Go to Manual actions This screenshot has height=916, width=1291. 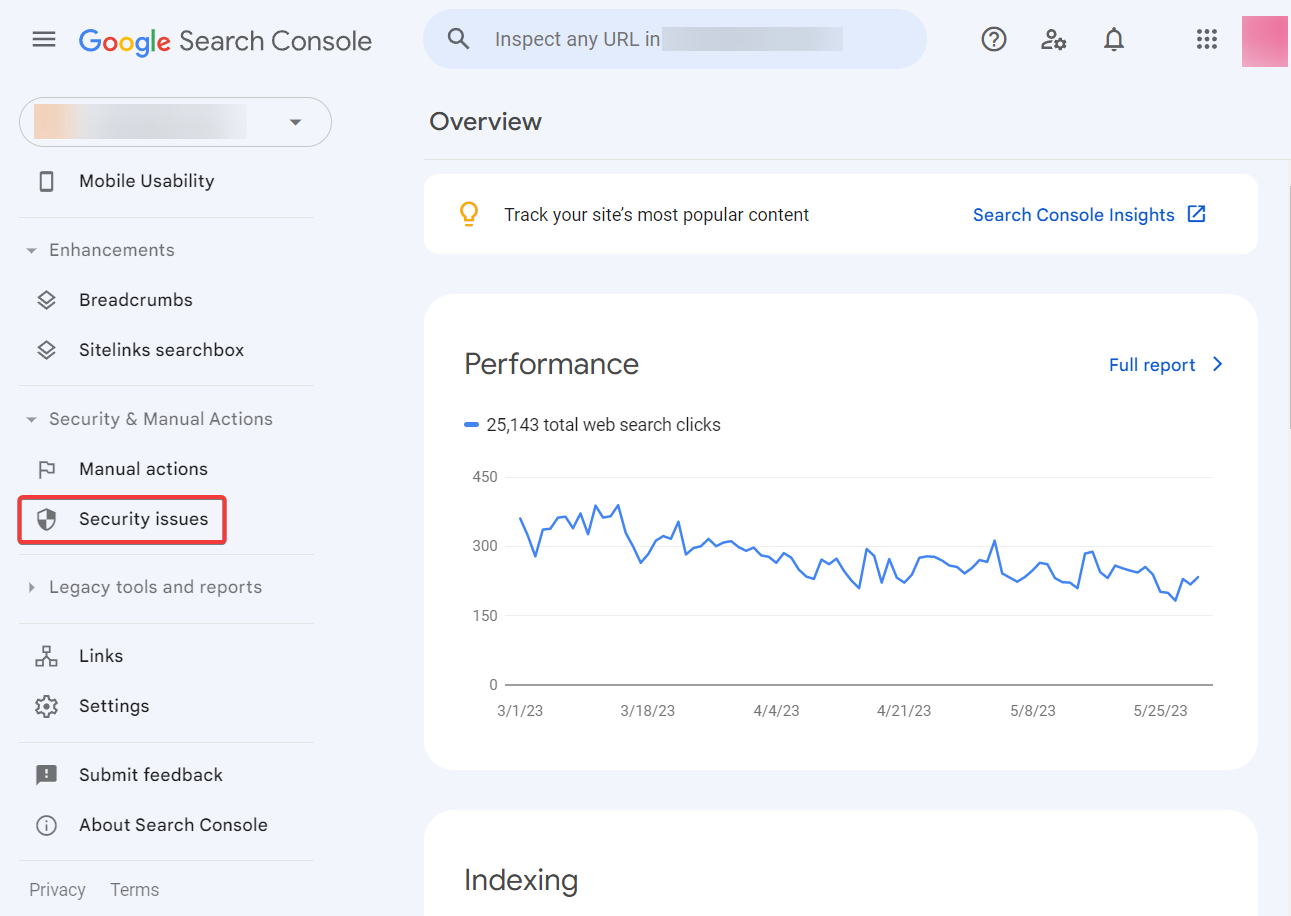click(143, 469)
